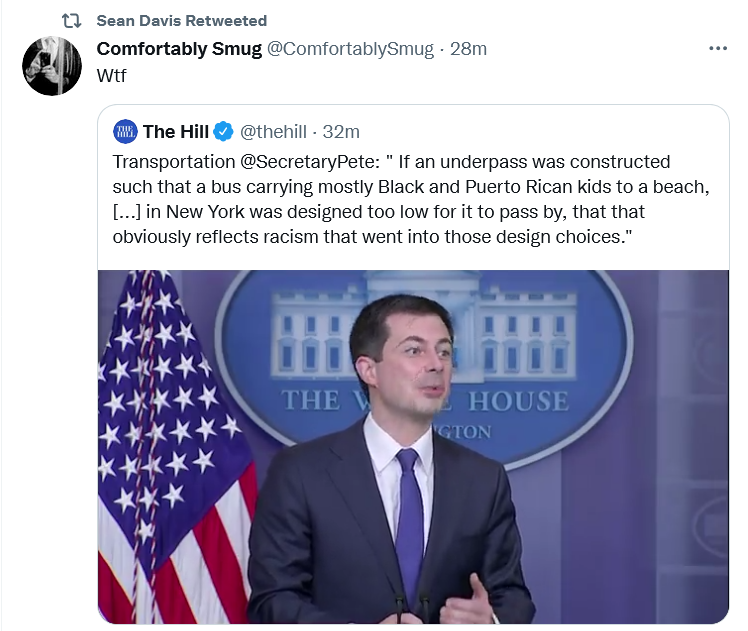Click The Hill's blue verified badge

[223, 132]
